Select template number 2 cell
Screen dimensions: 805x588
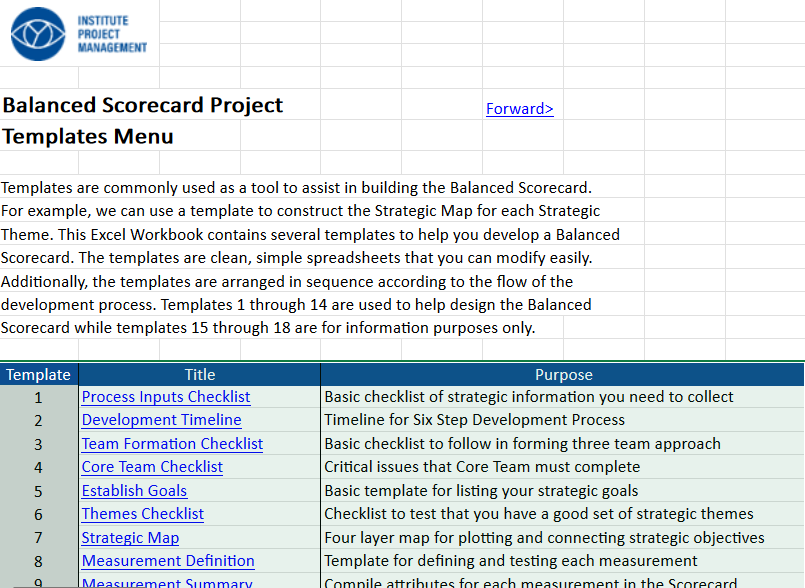pyautogui.click(x=39, y=421)
